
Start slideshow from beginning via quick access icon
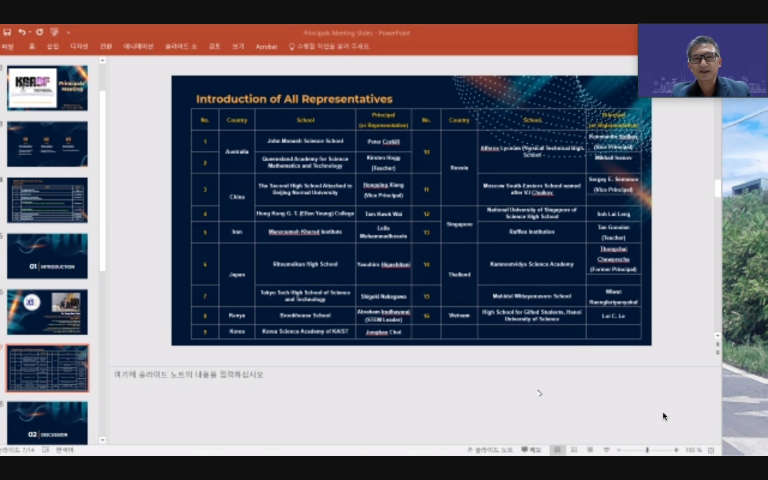(x=52, y=32)
